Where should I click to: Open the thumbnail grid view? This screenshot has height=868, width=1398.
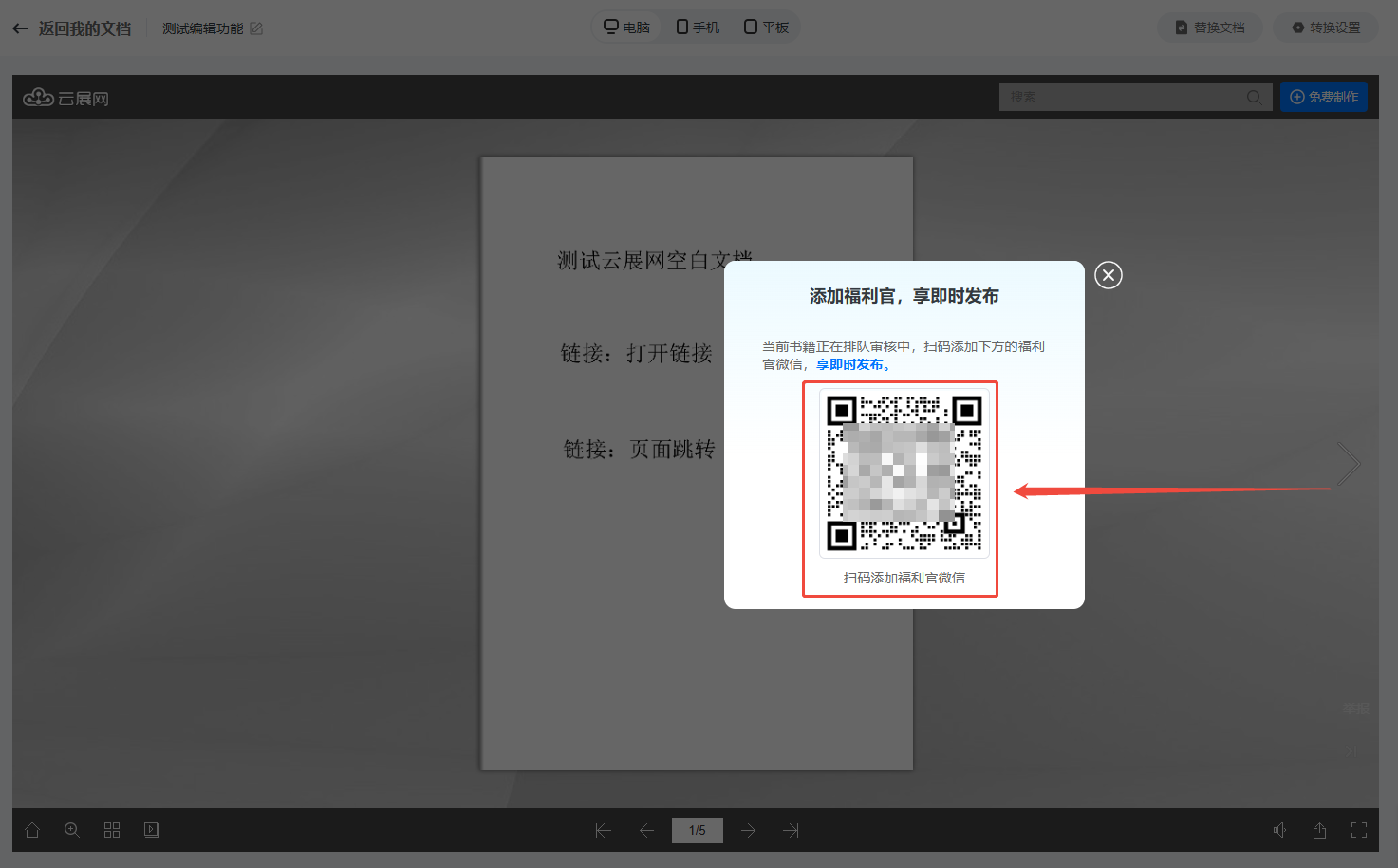coord(112,830)
